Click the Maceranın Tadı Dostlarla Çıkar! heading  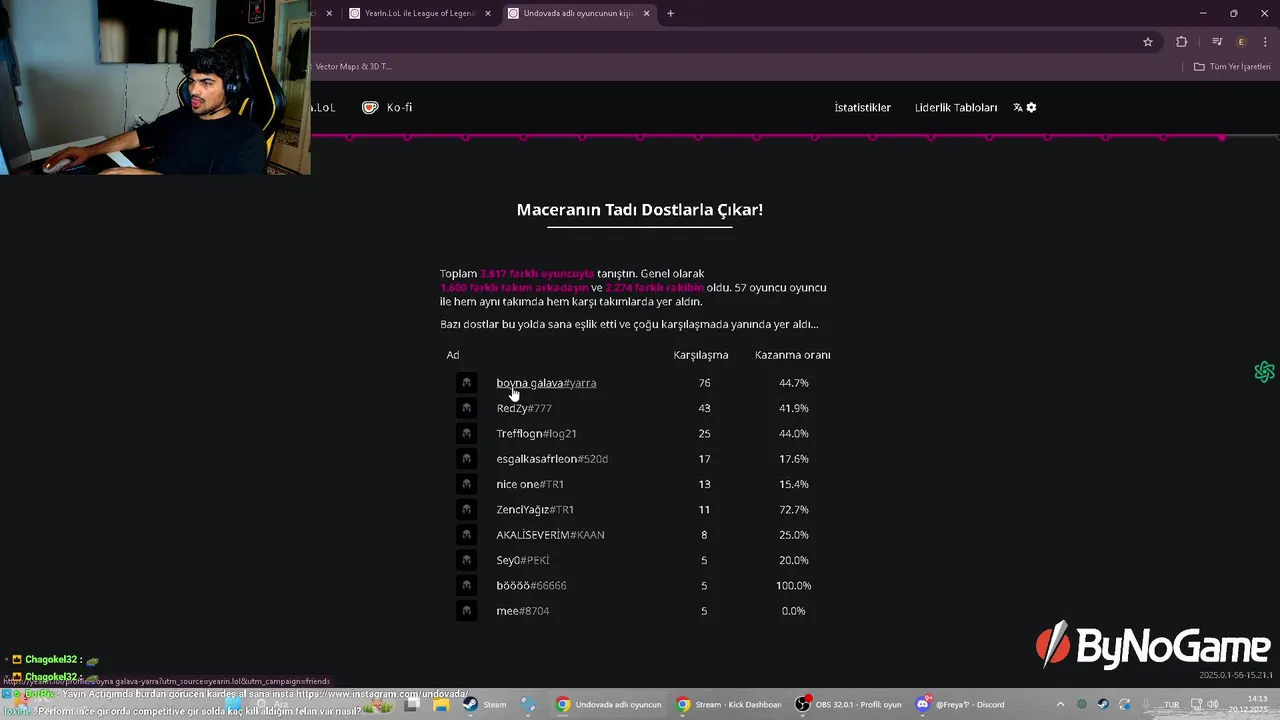pyautogui.click(x=640, y=210)
